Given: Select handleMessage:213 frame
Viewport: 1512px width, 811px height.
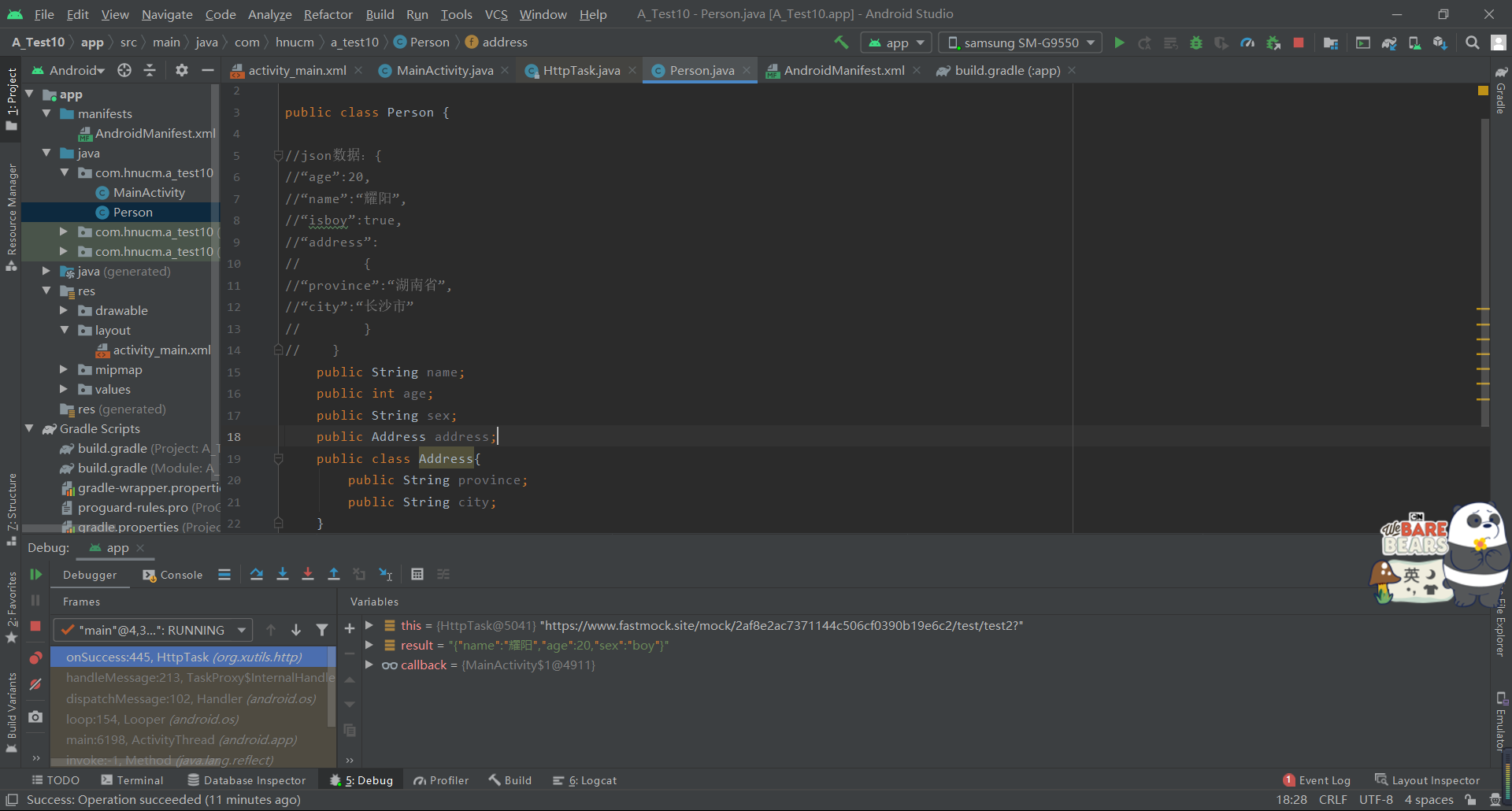Looking at the screenshot, I should click(x=193, y=677).
